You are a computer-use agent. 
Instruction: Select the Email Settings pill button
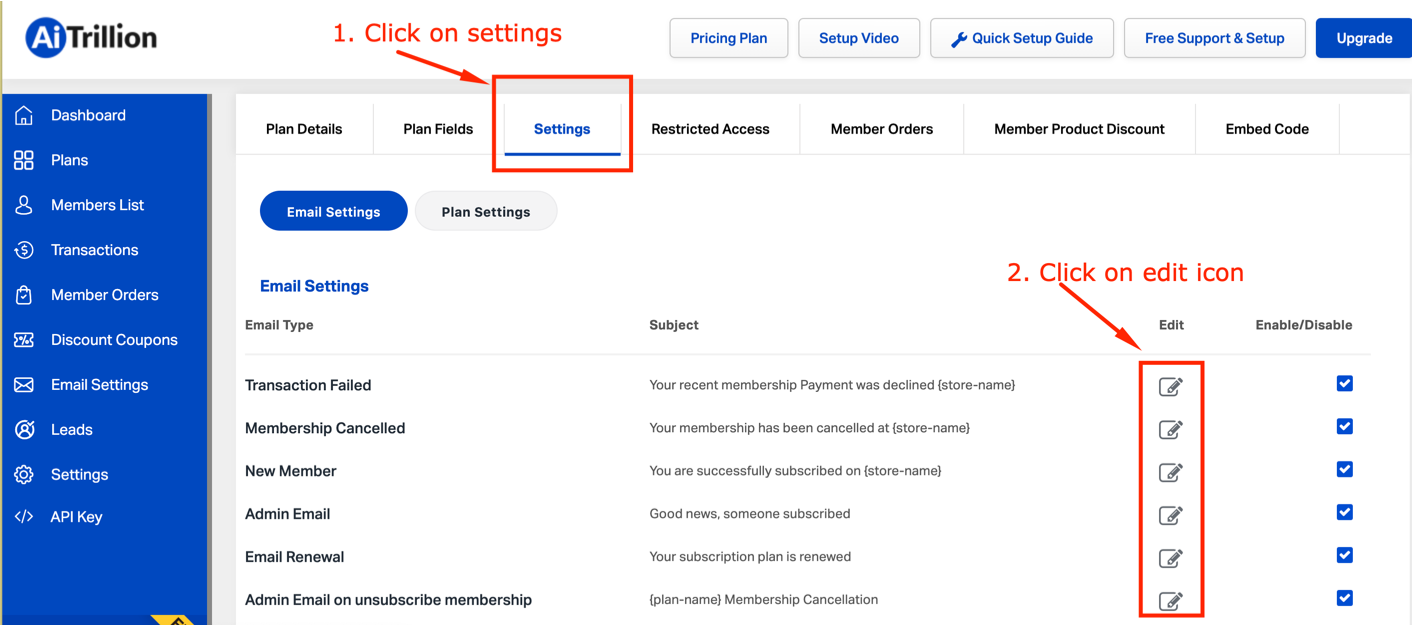point(334,211)
